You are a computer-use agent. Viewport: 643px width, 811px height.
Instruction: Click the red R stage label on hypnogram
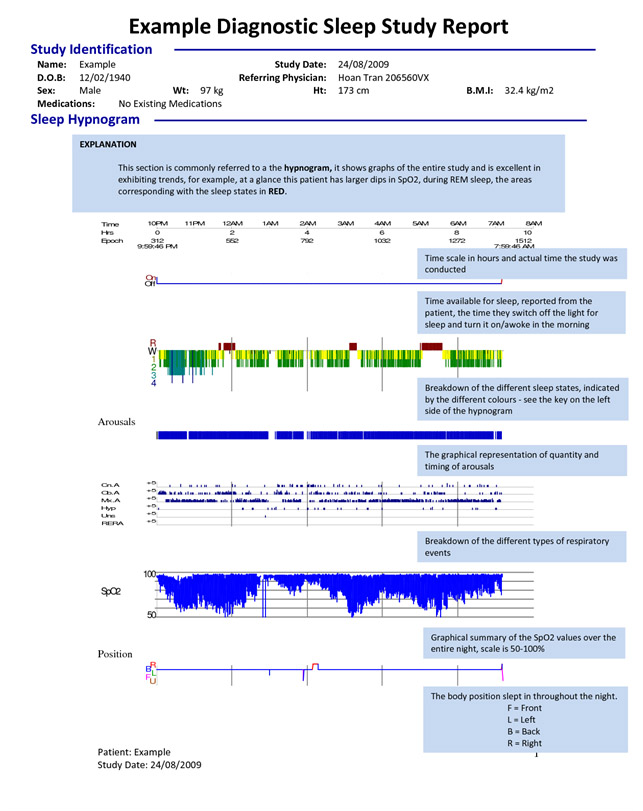[153, 343]
